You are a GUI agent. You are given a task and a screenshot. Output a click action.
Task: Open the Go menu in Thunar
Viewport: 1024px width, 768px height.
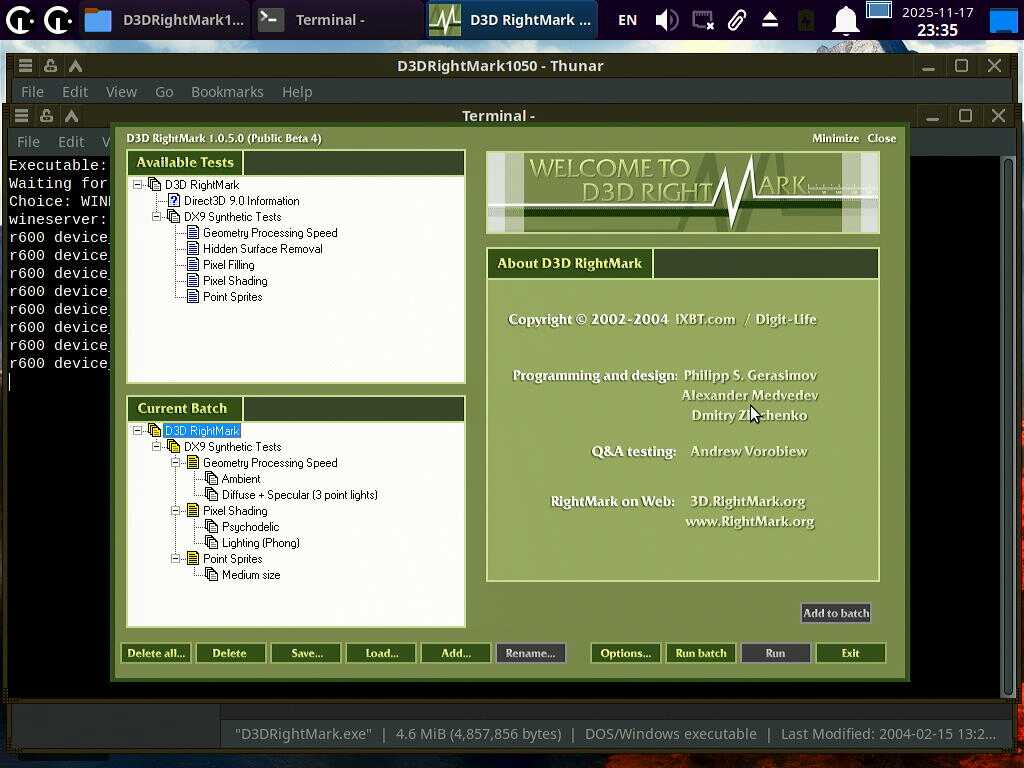[x=164, y=92]
